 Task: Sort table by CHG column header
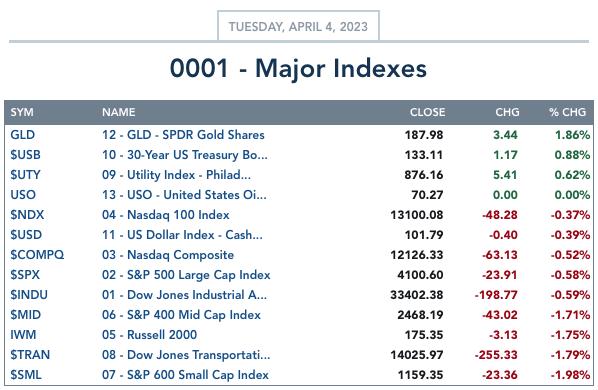point(507,112)
